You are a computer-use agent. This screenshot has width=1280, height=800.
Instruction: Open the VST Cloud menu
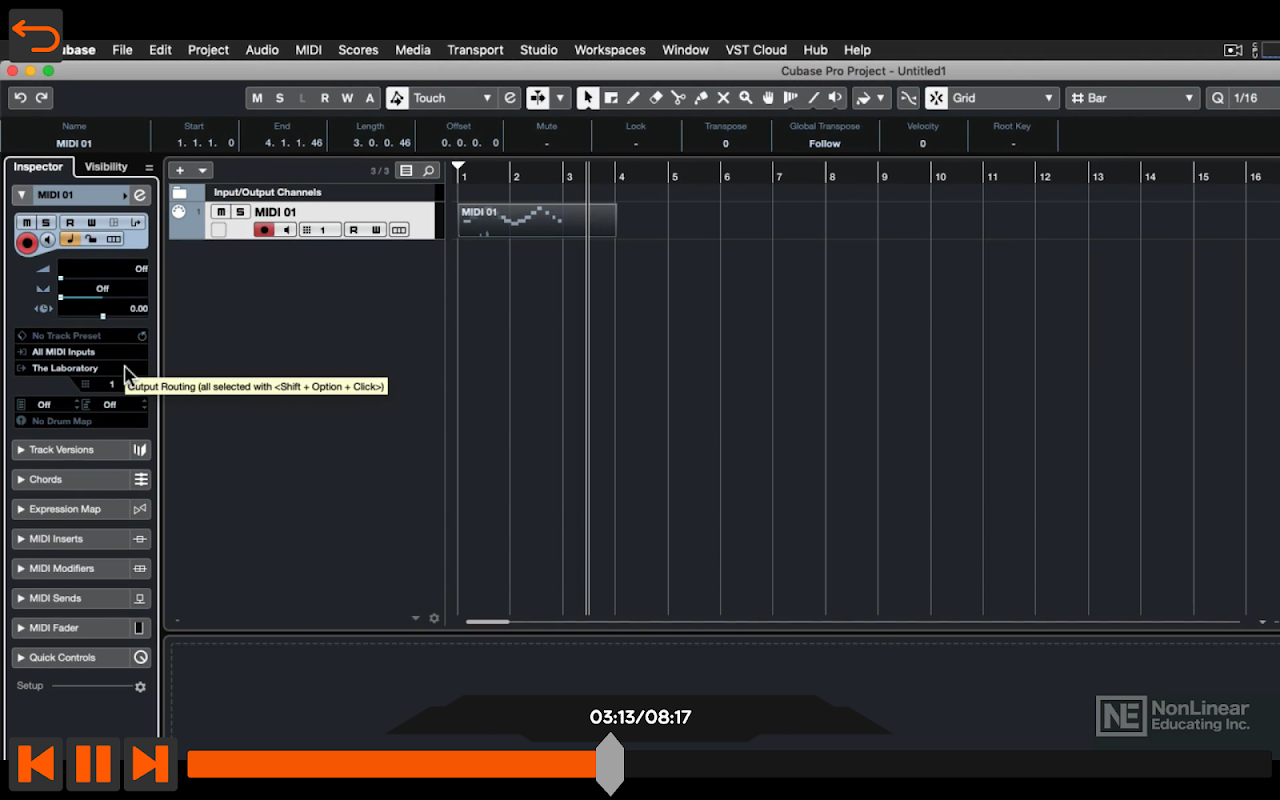click(756, 50)
